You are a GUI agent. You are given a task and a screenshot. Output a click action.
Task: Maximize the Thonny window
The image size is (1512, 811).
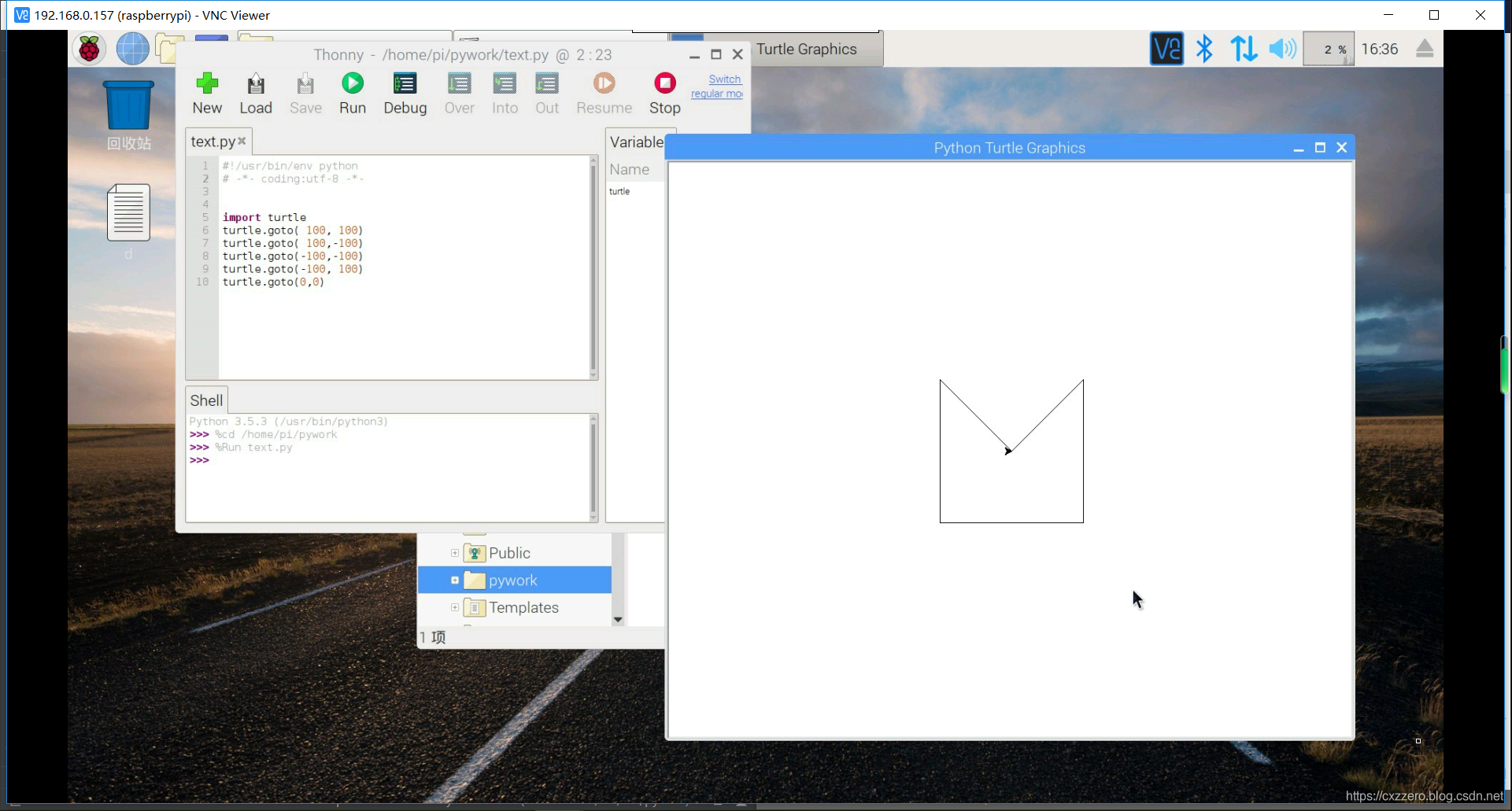coord(716,55)
